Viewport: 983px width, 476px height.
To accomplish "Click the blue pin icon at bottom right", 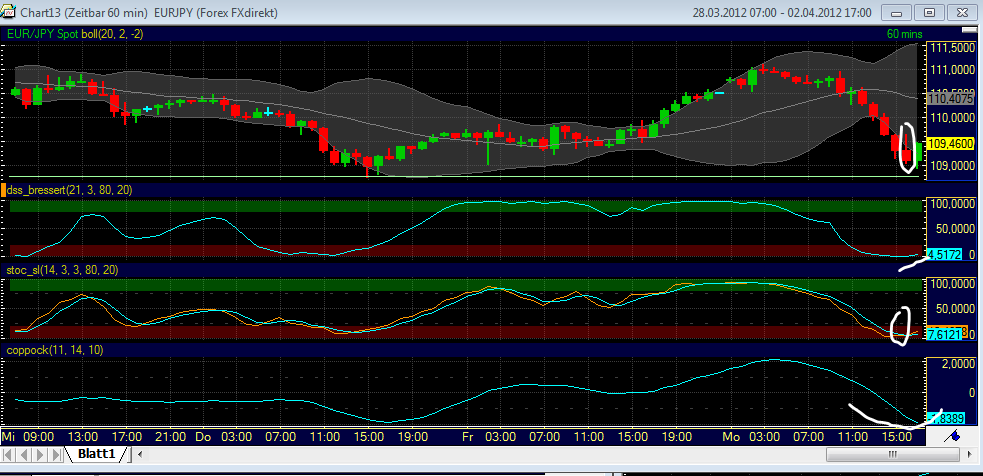I will [x=954, y=436].
